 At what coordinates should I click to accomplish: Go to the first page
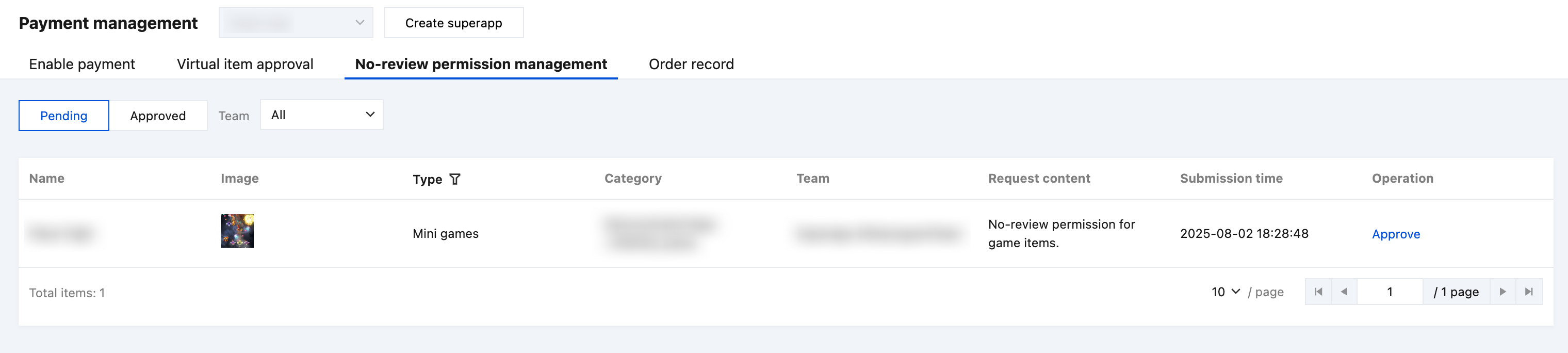click(1318, 292)
